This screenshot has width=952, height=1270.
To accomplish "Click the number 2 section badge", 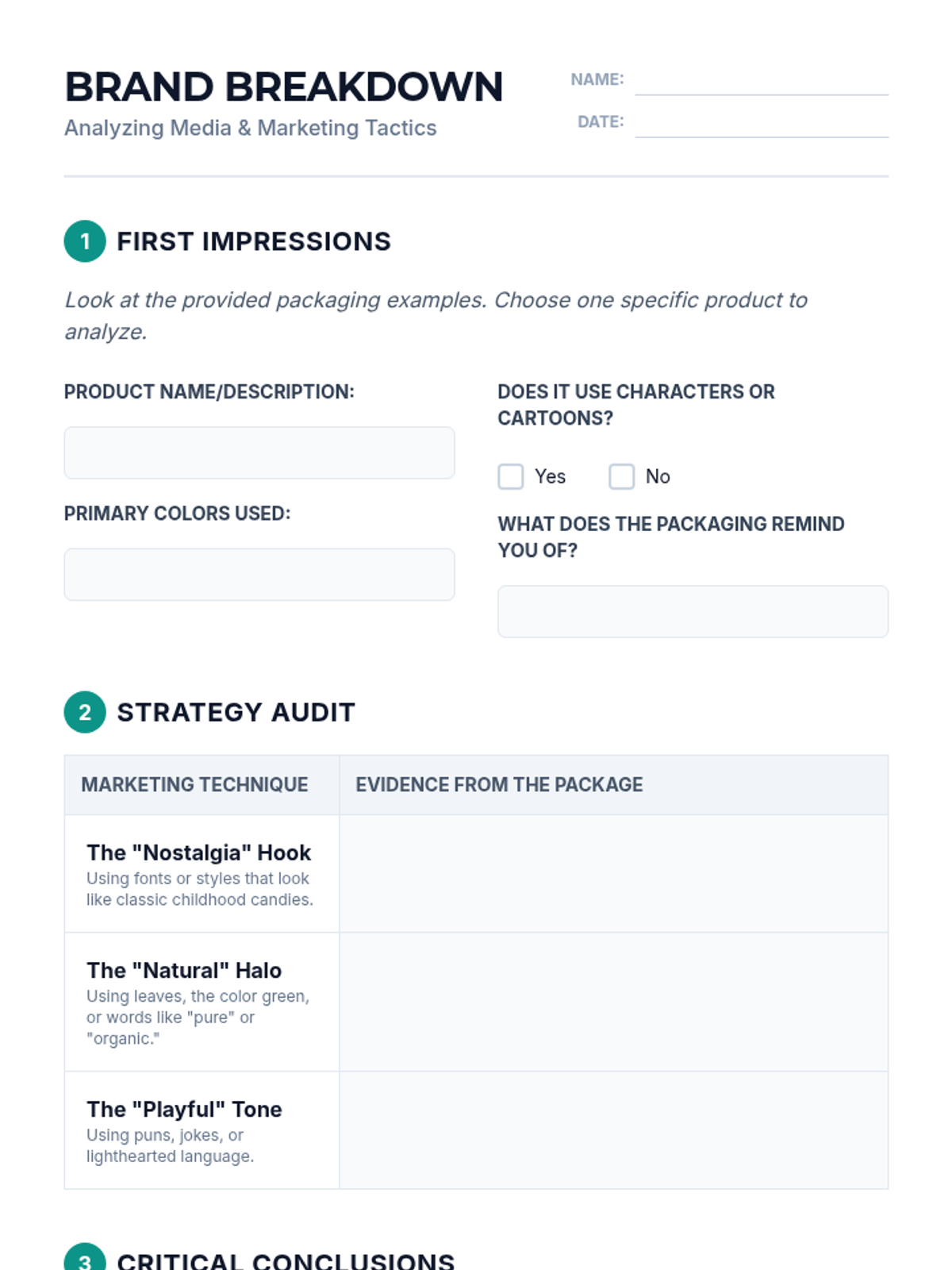I will 85,712.
